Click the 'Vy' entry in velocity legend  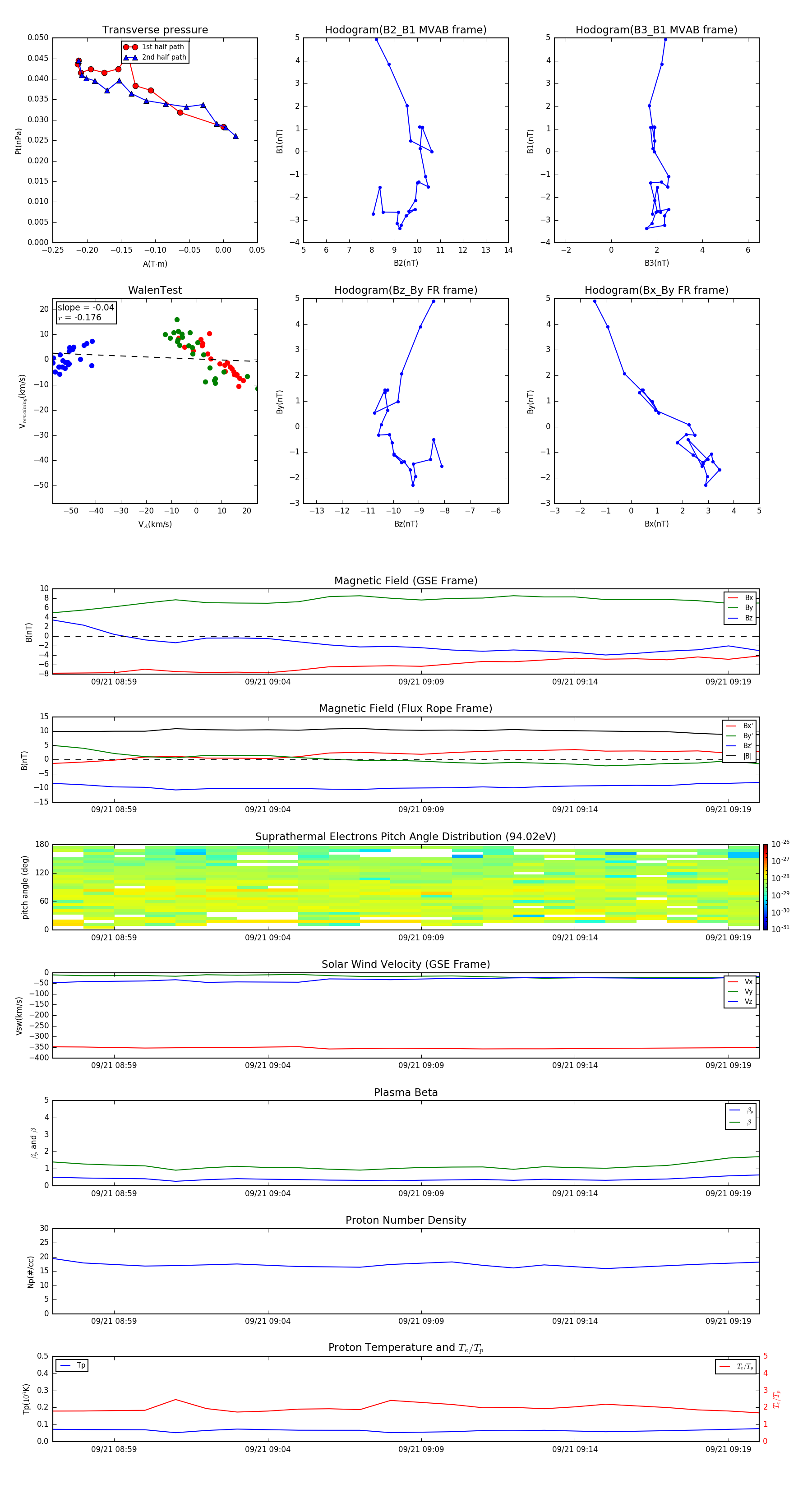click(740, 991)
